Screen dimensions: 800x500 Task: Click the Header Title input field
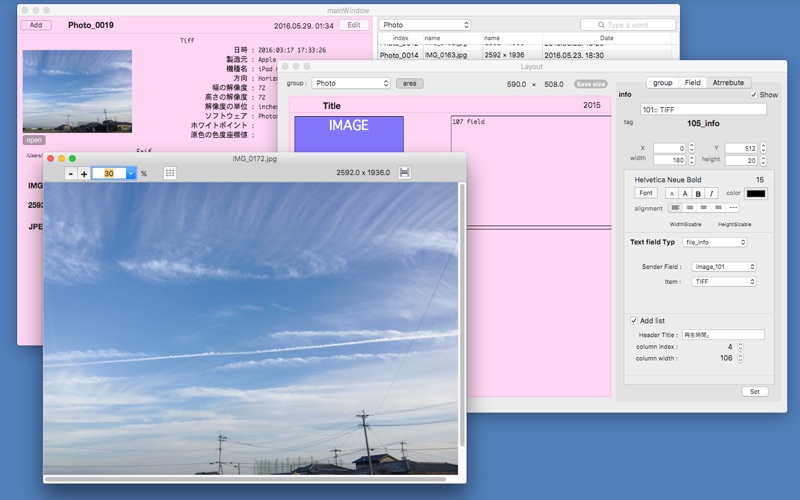723,335
